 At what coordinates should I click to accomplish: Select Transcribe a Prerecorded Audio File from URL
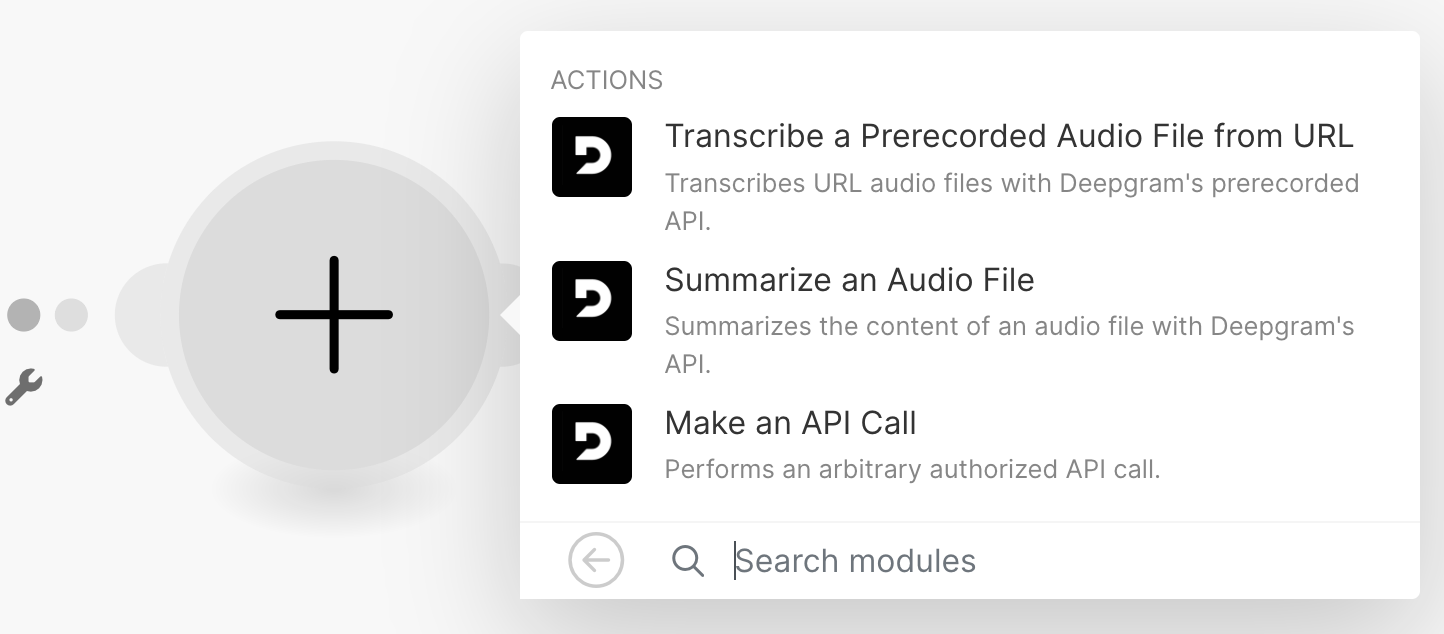[x=1008, y=136]
